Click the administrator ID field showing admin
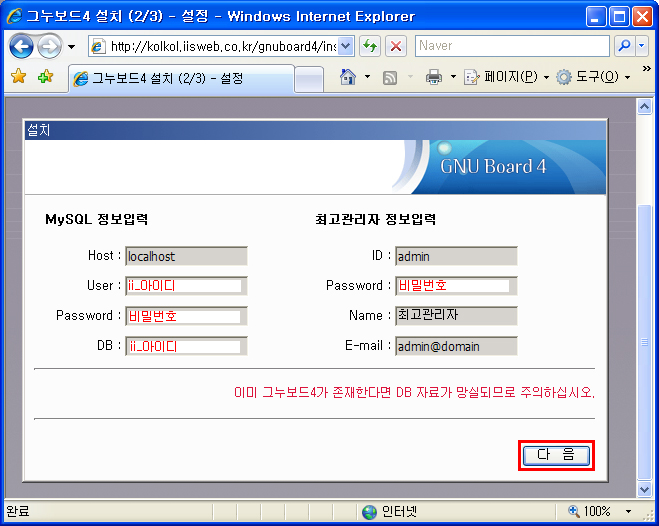 tap(456, 256)
